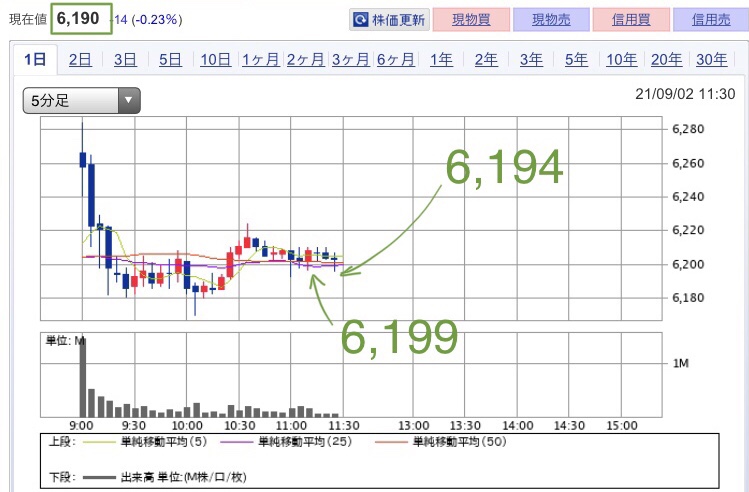
Task: Click the 株価更新 button label
Action: (398, 20)
